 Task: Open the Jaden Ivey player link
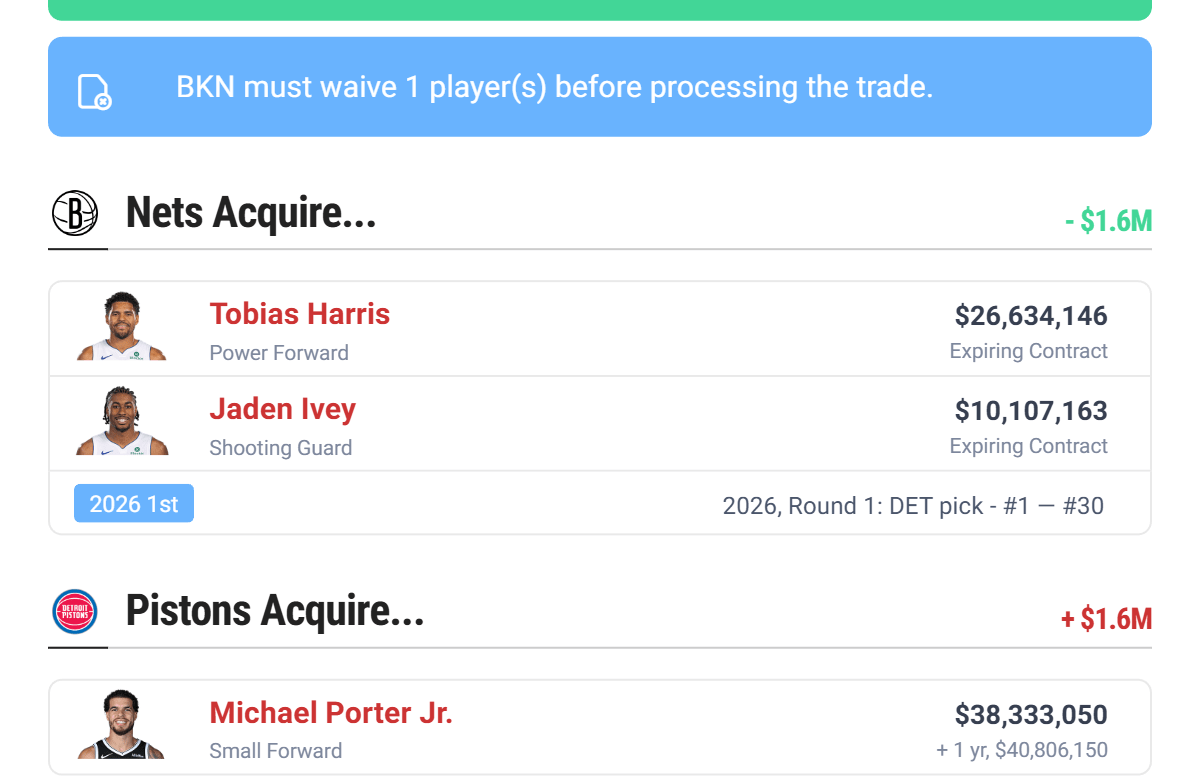282,409
